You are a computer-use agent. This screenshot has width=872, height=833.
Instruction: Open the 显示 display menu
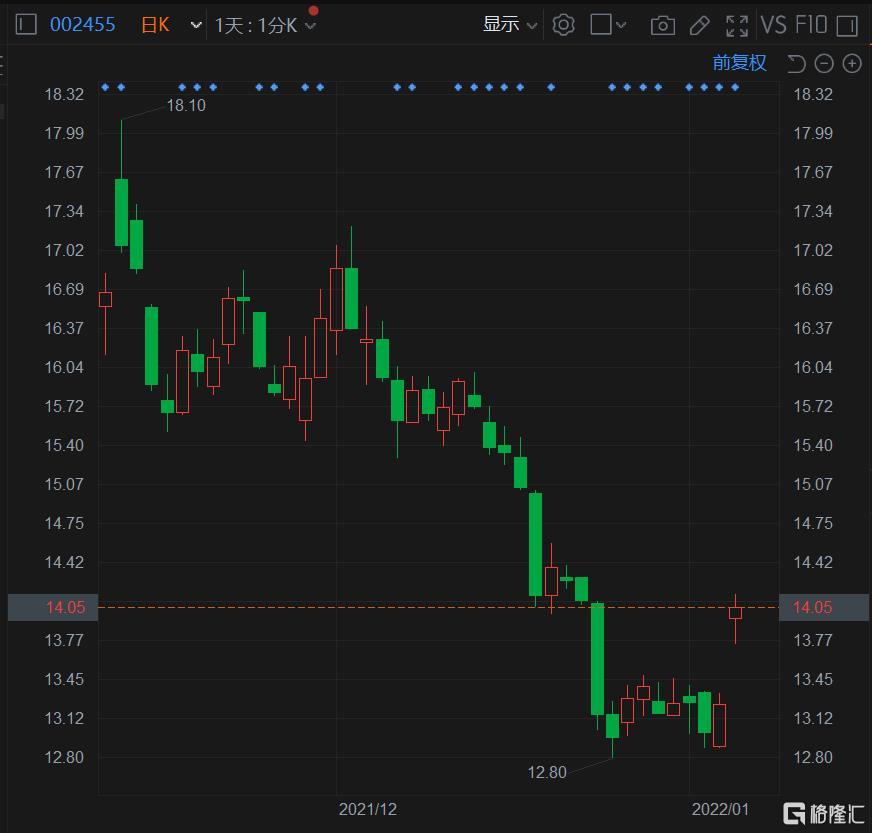click(509, 24)
